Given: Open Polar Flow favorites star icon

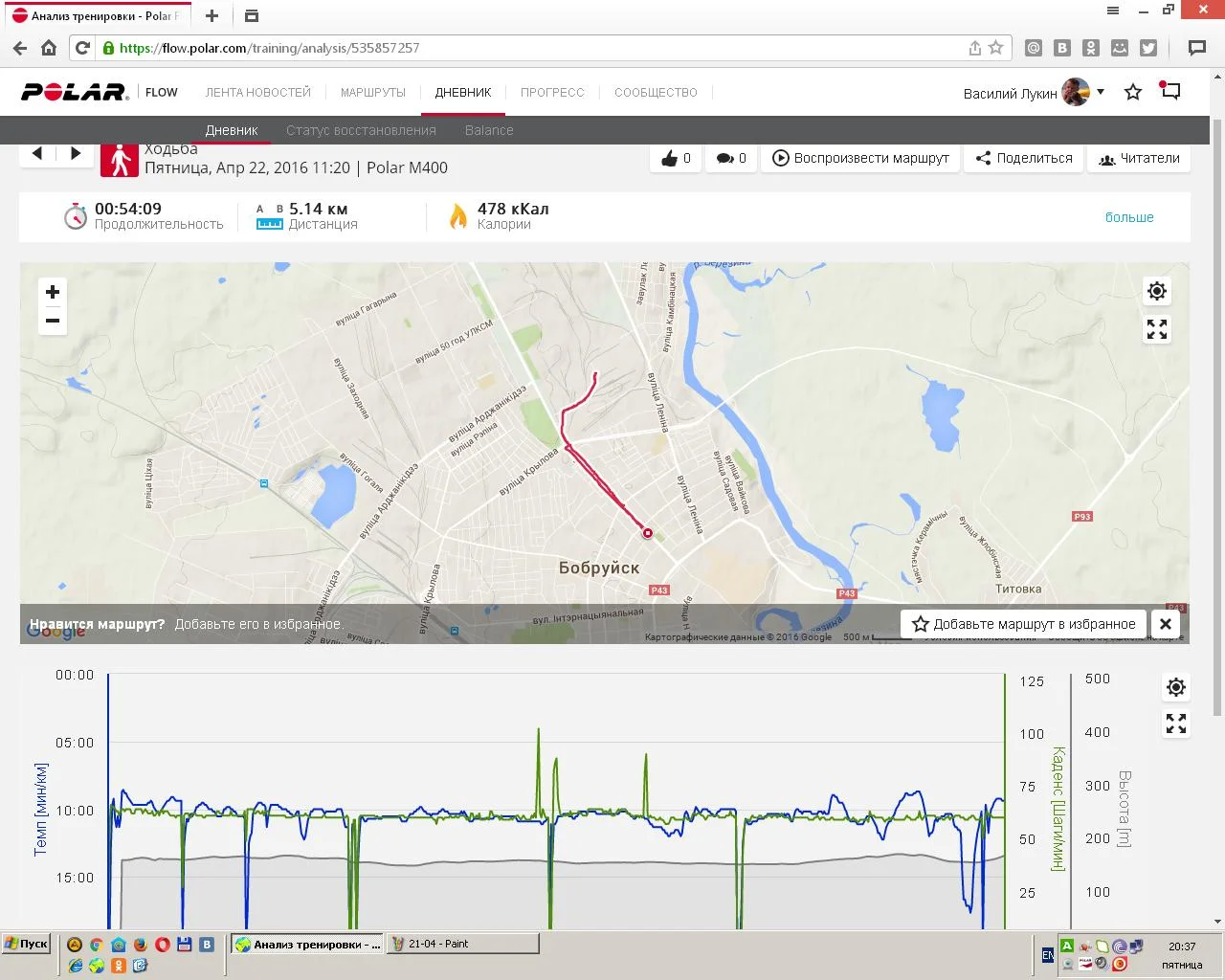Looking at the screenshot, I should point(1133,92).
